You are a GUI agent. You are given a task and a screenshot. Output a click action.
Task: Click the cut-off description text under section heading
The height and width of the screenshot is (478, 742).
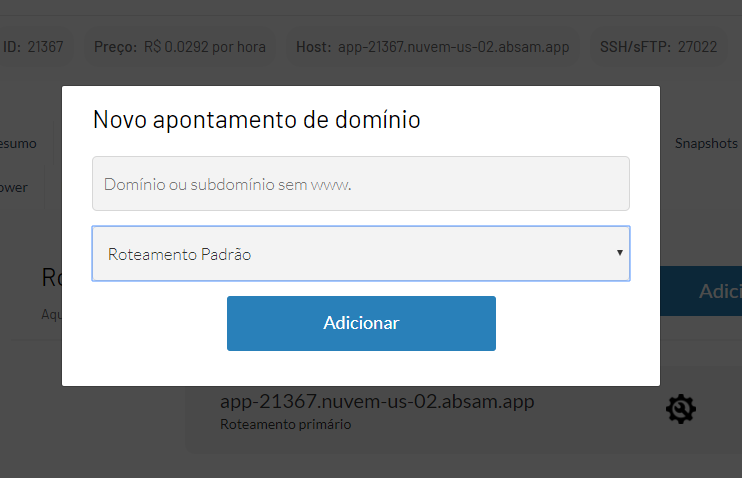click(51, 314)
